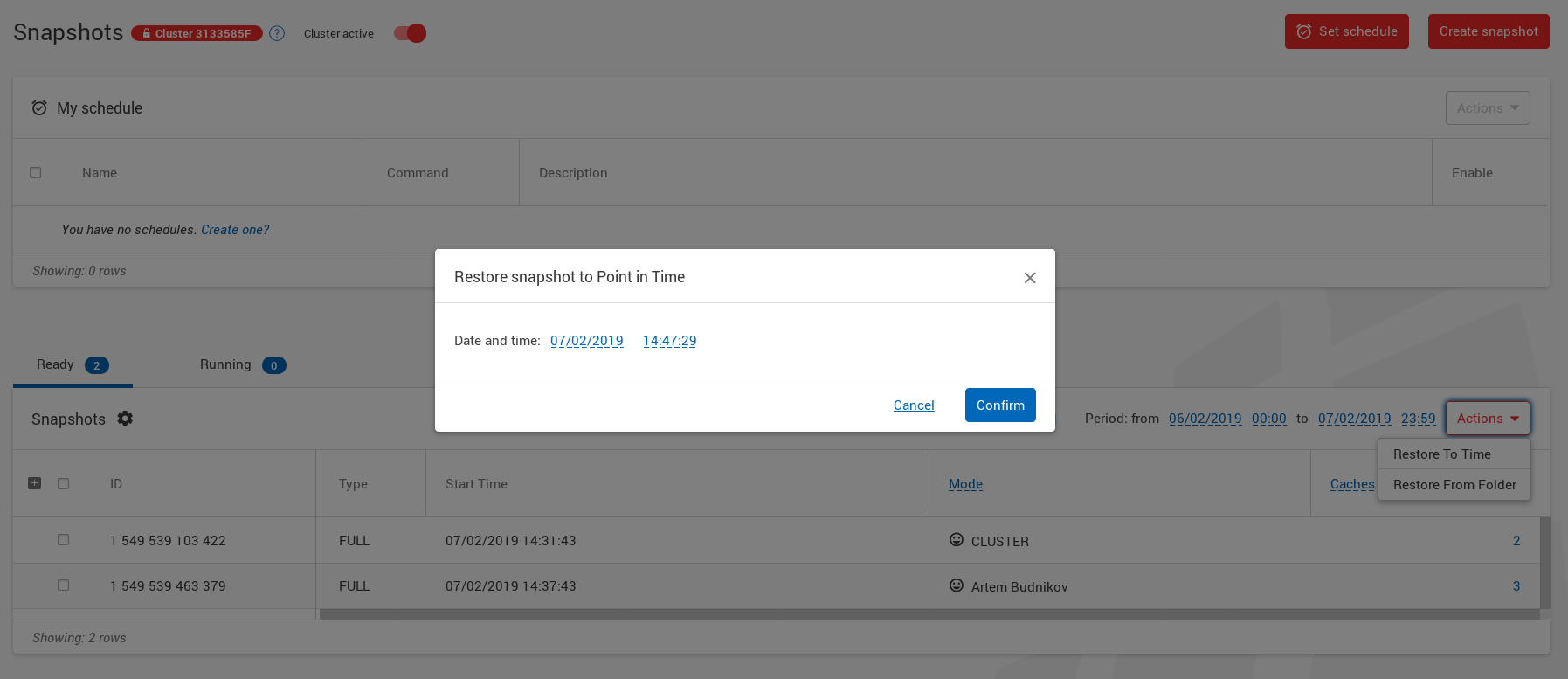Open caches count 2 for CLUSTER snapshot
This screenshot has width=1568, height=679.
tap(1516, 541)
